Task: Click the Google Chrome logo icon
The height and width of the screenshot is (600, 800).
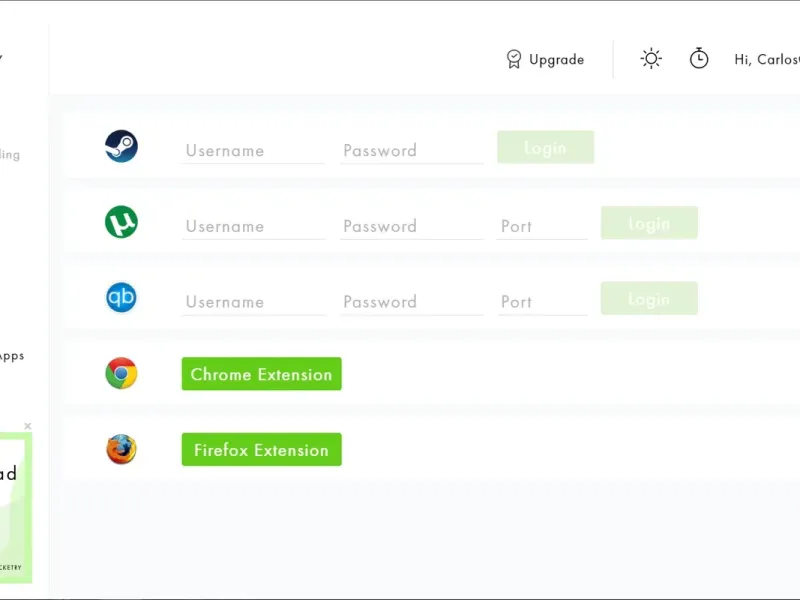Action: click(x=121, y=374)
